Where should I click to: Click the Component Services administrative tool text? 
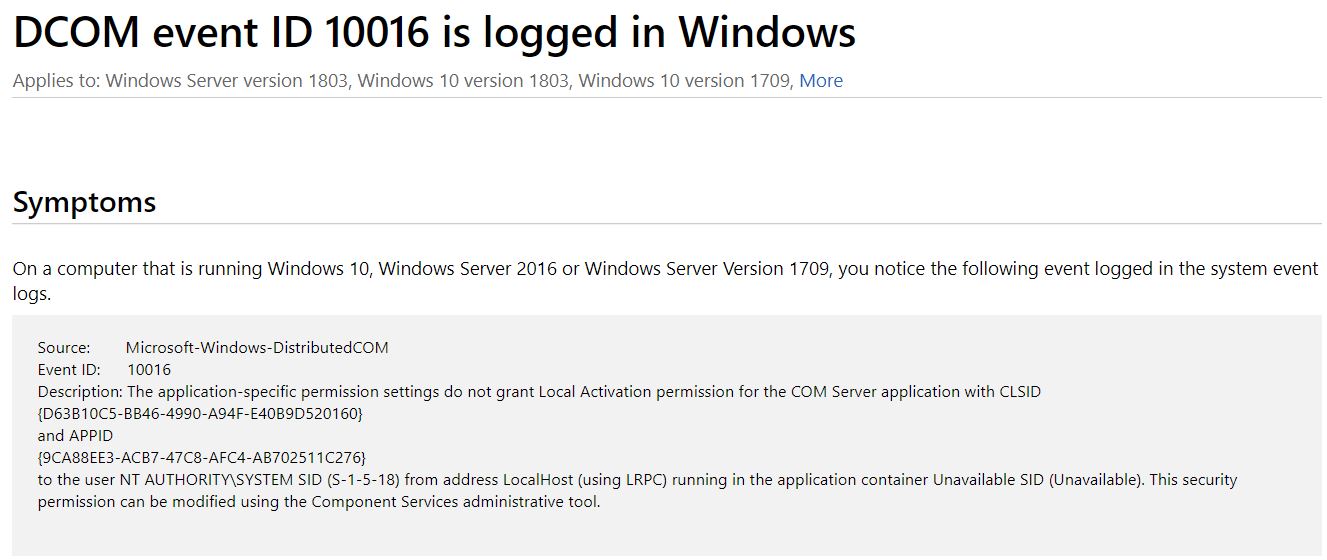(x=454, y=502)
